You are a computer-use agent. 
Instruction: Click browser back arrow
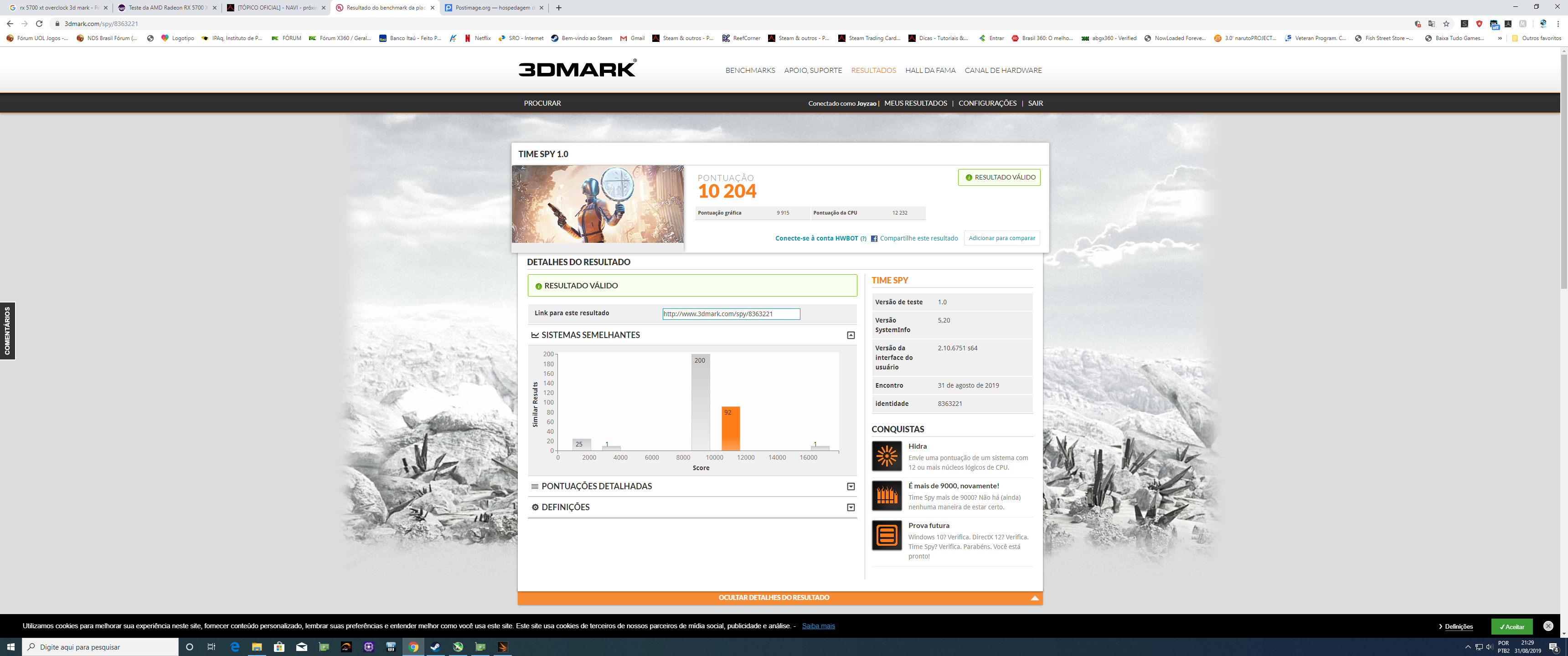[10, 24]
